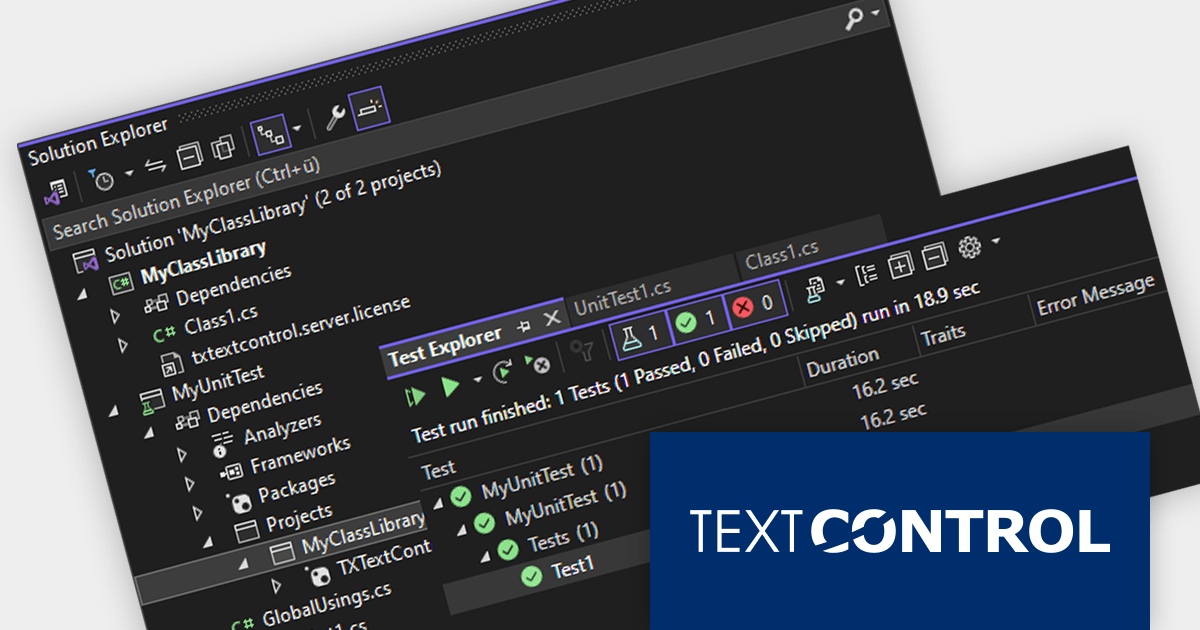Toggle the total tests flask filter
This screenshot has height=630, width=1200.
640,335
